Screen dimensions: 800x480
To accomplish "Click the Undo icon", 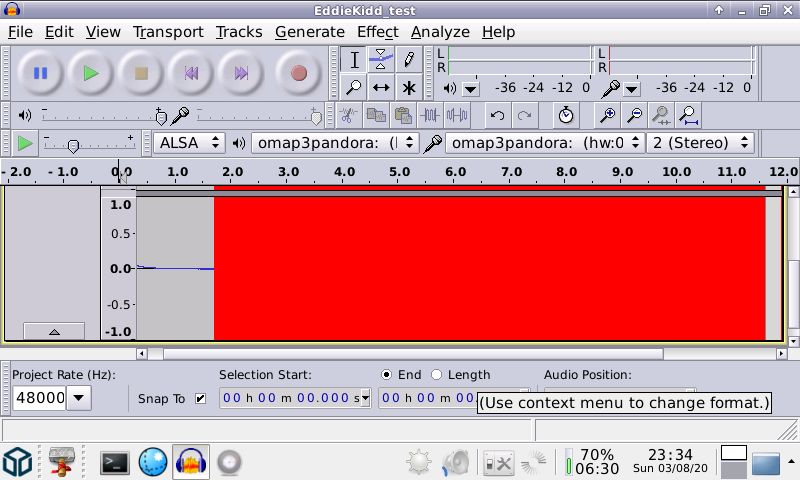I will coord(497,116).
